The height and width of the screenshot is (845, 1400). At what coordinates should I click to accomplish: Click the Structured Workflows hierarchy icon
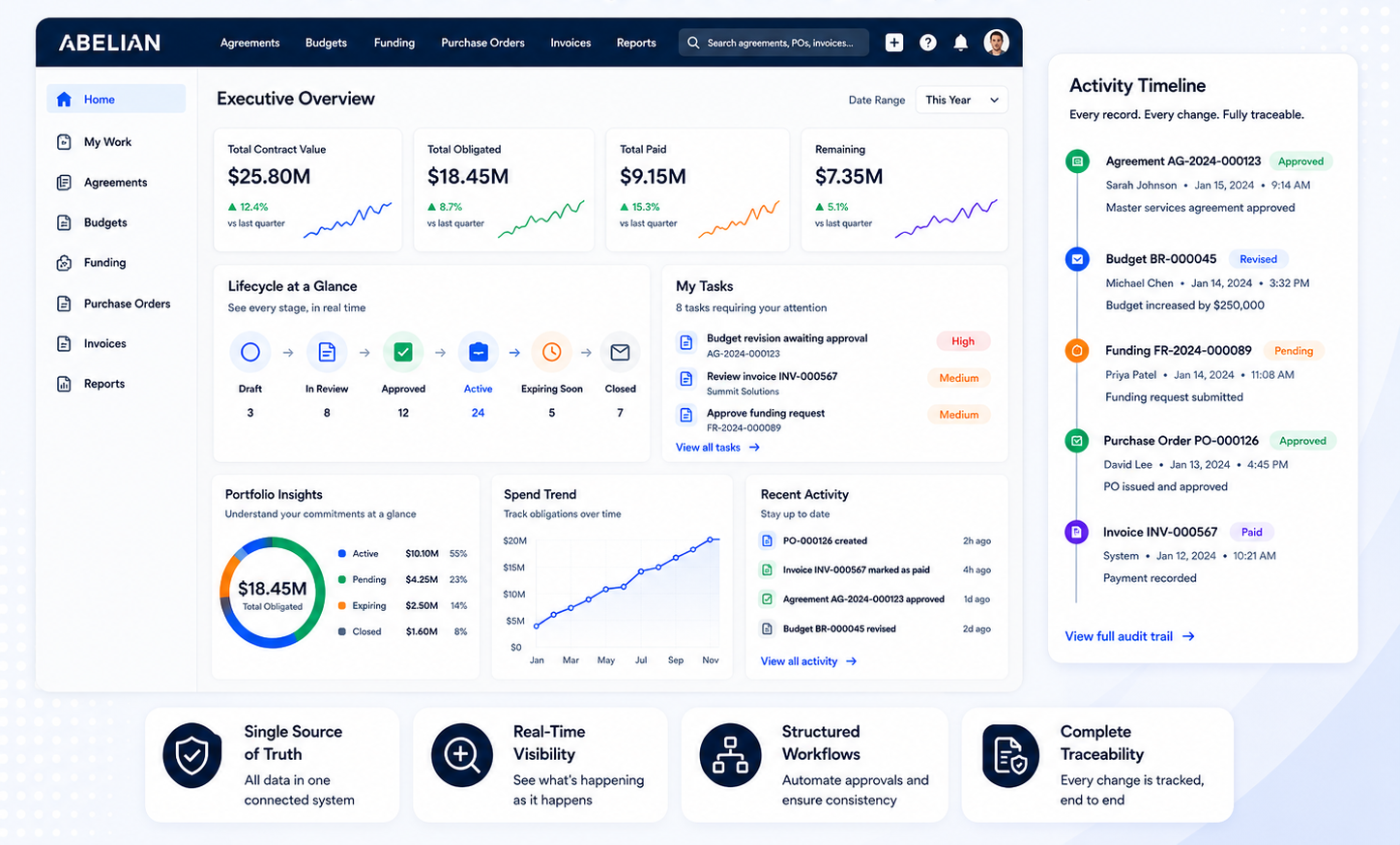pos(730,755)
